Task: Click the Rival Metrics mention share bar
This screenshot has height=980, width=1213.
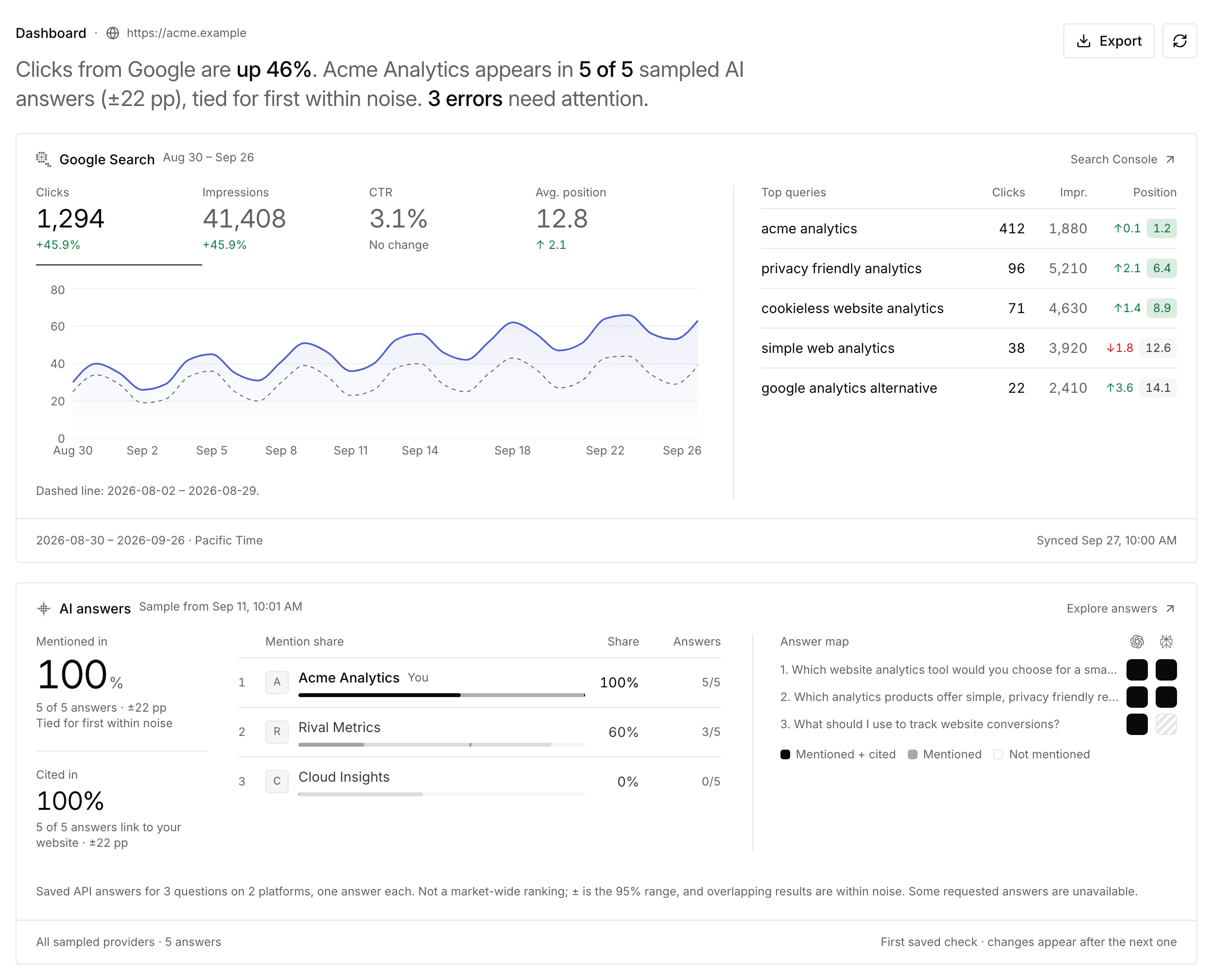Action: (441, 745)
